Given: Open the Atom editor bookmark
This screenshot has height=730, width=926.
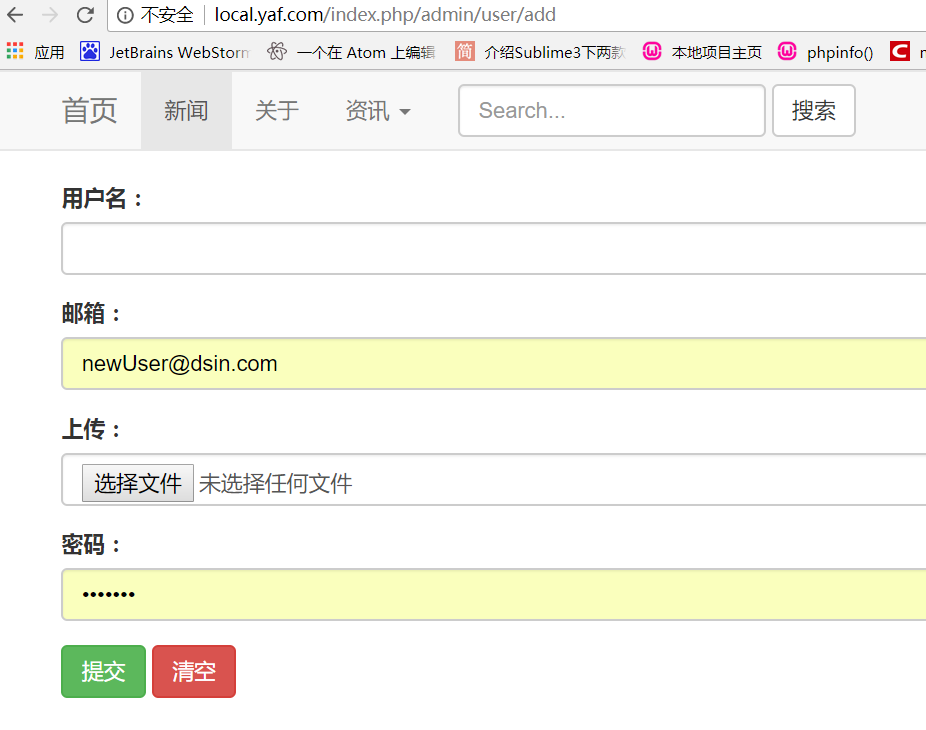Looking at the screenshot, I should point(352,52).
